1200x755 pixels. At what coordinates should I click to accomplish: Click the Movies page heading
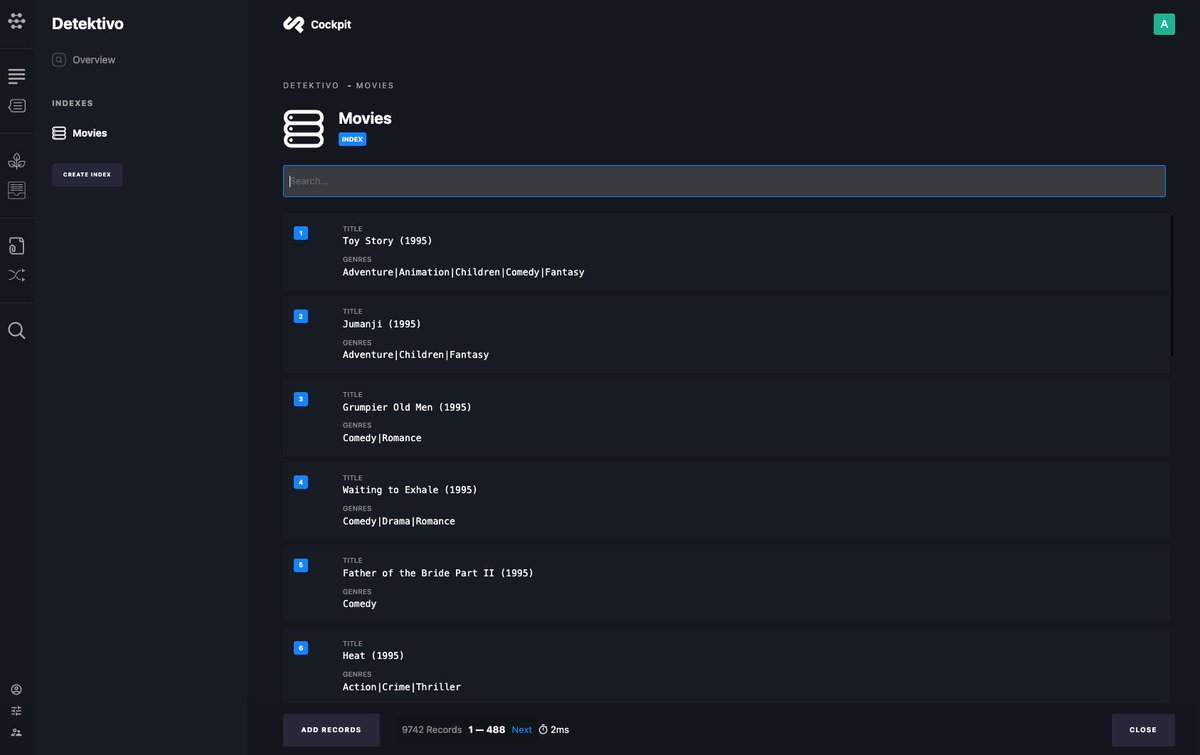(x=365, y=118)
